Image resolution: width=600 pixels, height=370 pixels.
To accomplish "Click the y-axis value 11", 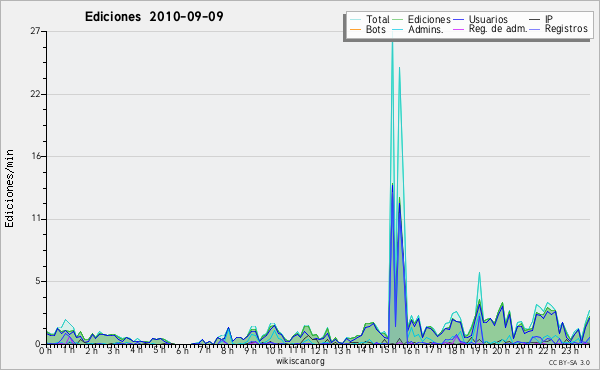I will (36, 218).
